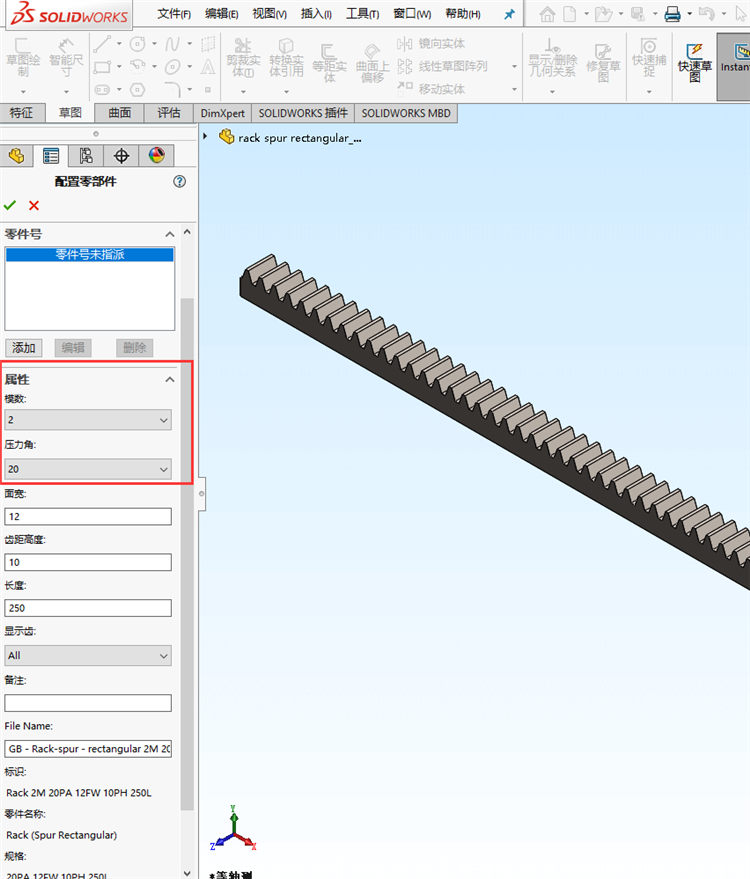Select the Circle sketch tool

(137, 43)
